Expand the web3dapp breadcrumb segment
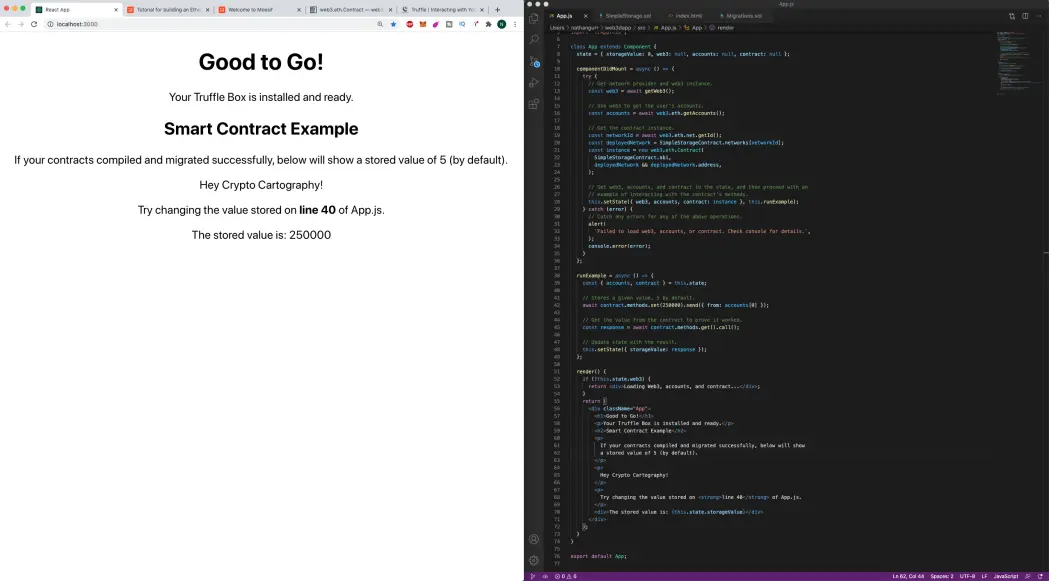This screenshot has height=581, width=1049. pos(617,28)
